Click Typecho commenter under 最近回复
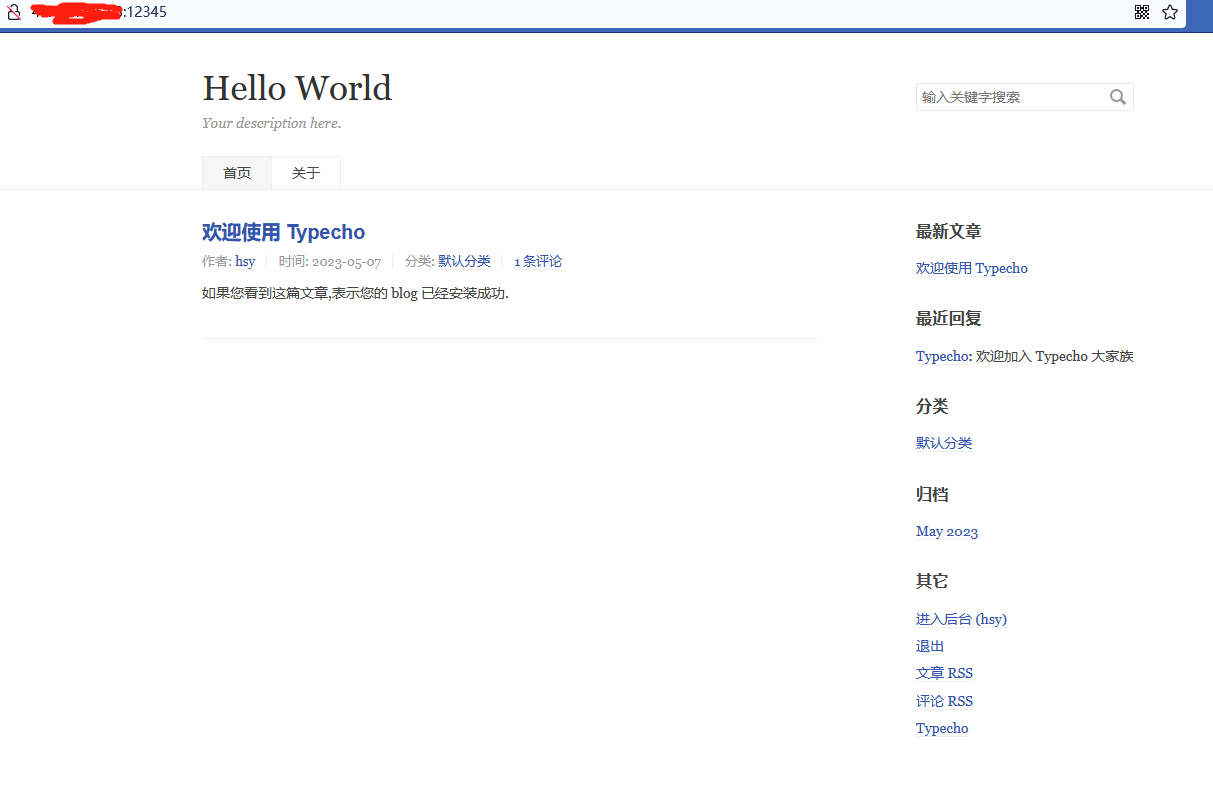The height and width of the screenshot is (786, 1213). 941,356
